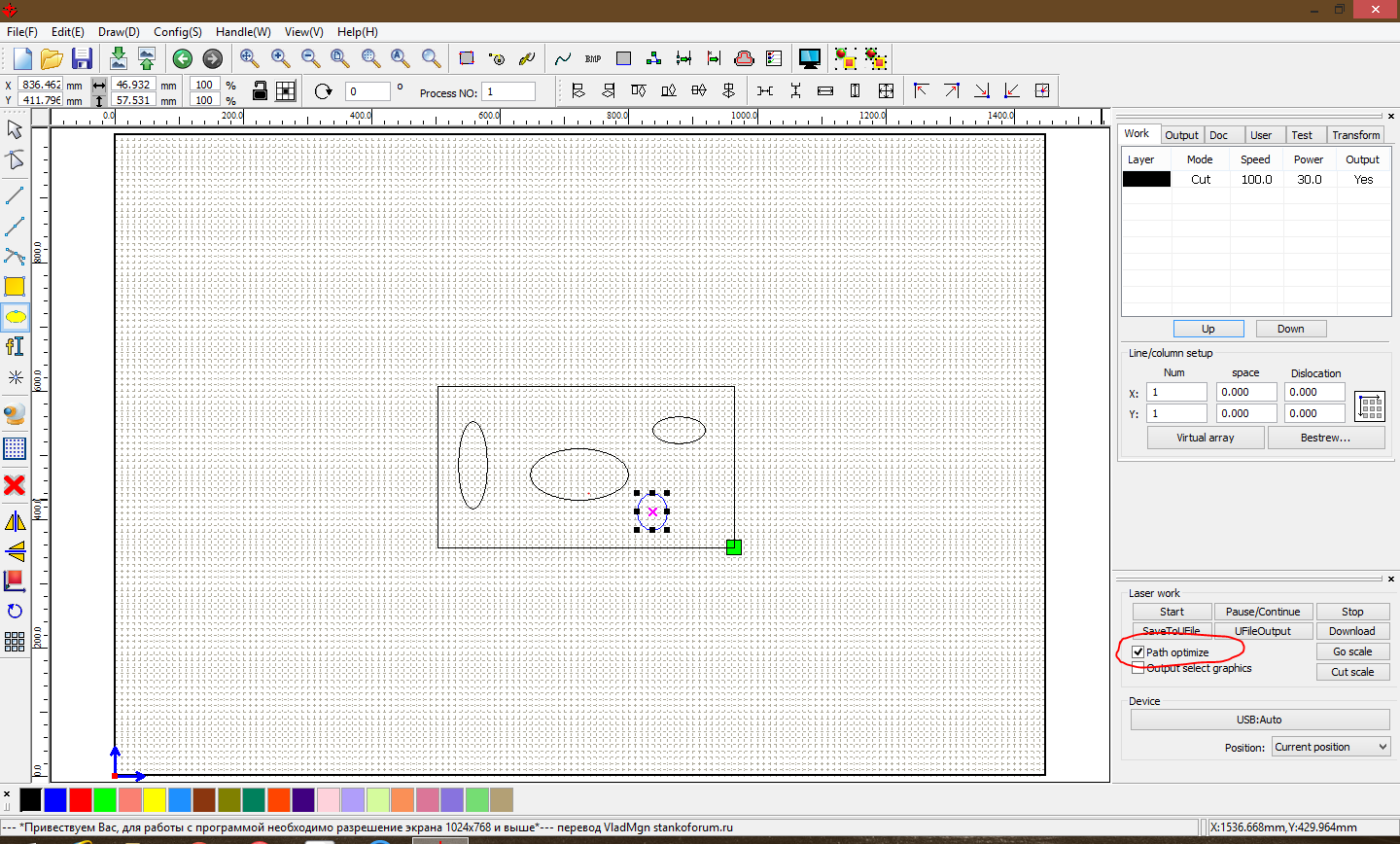1400x844 pixels.
Task: Switch to the Transform tab
Action: click(x=1355, y=135)
